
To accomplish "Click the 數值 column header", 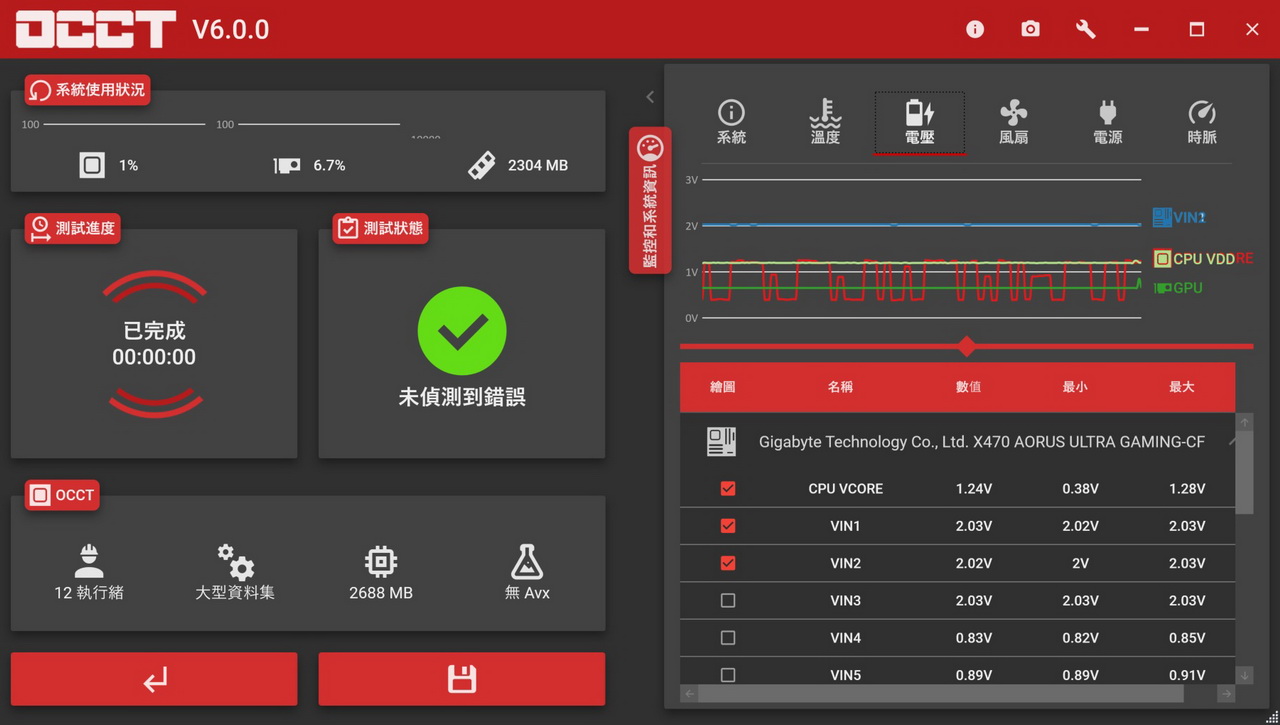I will tap(968, 387).
